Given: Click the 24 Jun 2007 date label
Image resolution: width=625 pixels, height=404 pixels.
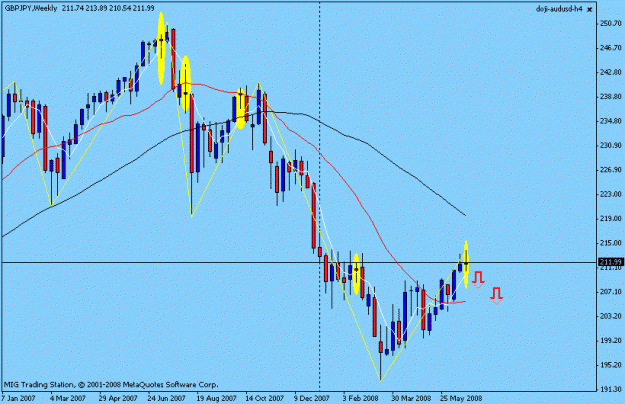Looking at the screenshot, I should [167, 398].
